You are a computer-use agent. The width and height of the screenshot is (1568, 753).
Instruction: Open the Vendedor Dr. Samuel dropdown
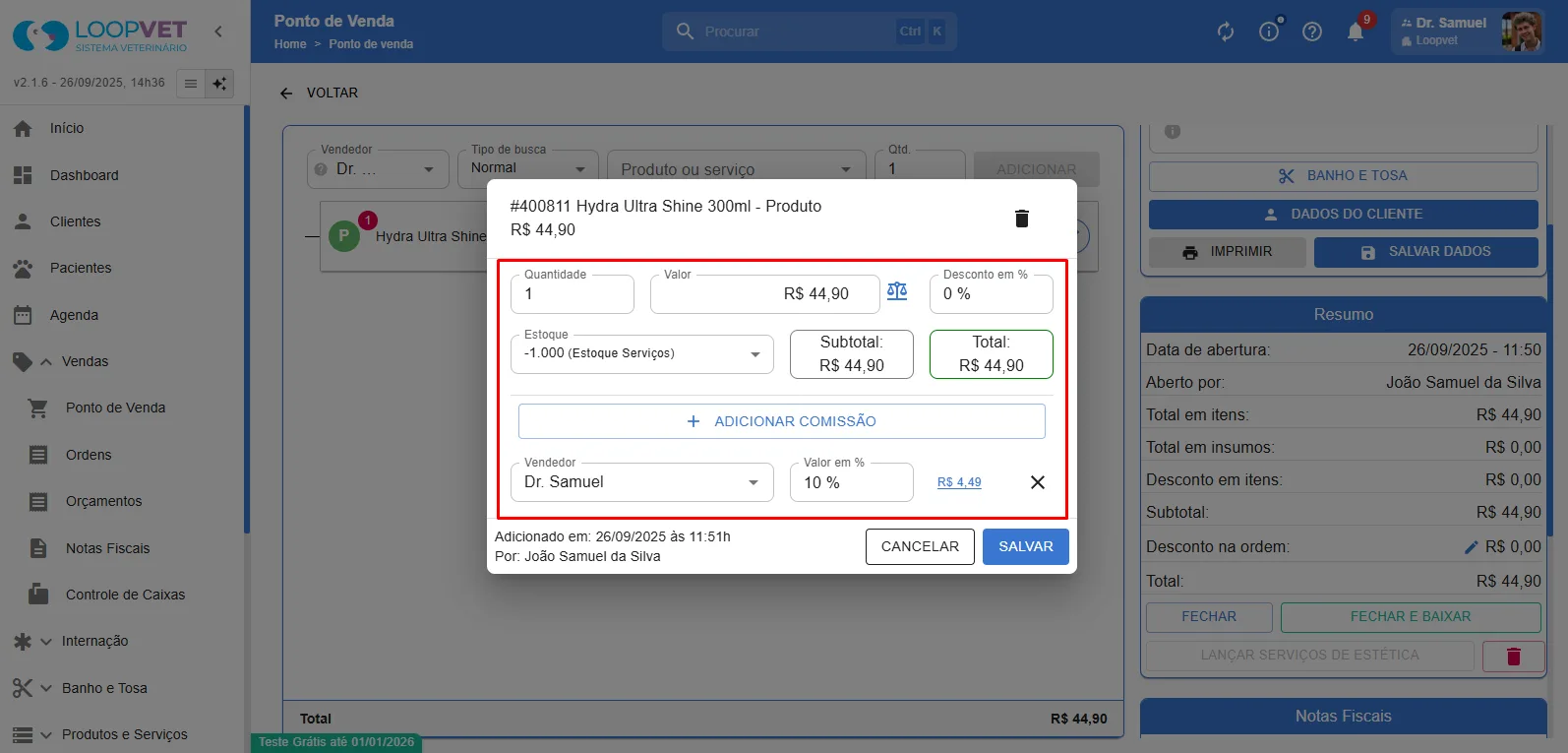click(642, 482)
